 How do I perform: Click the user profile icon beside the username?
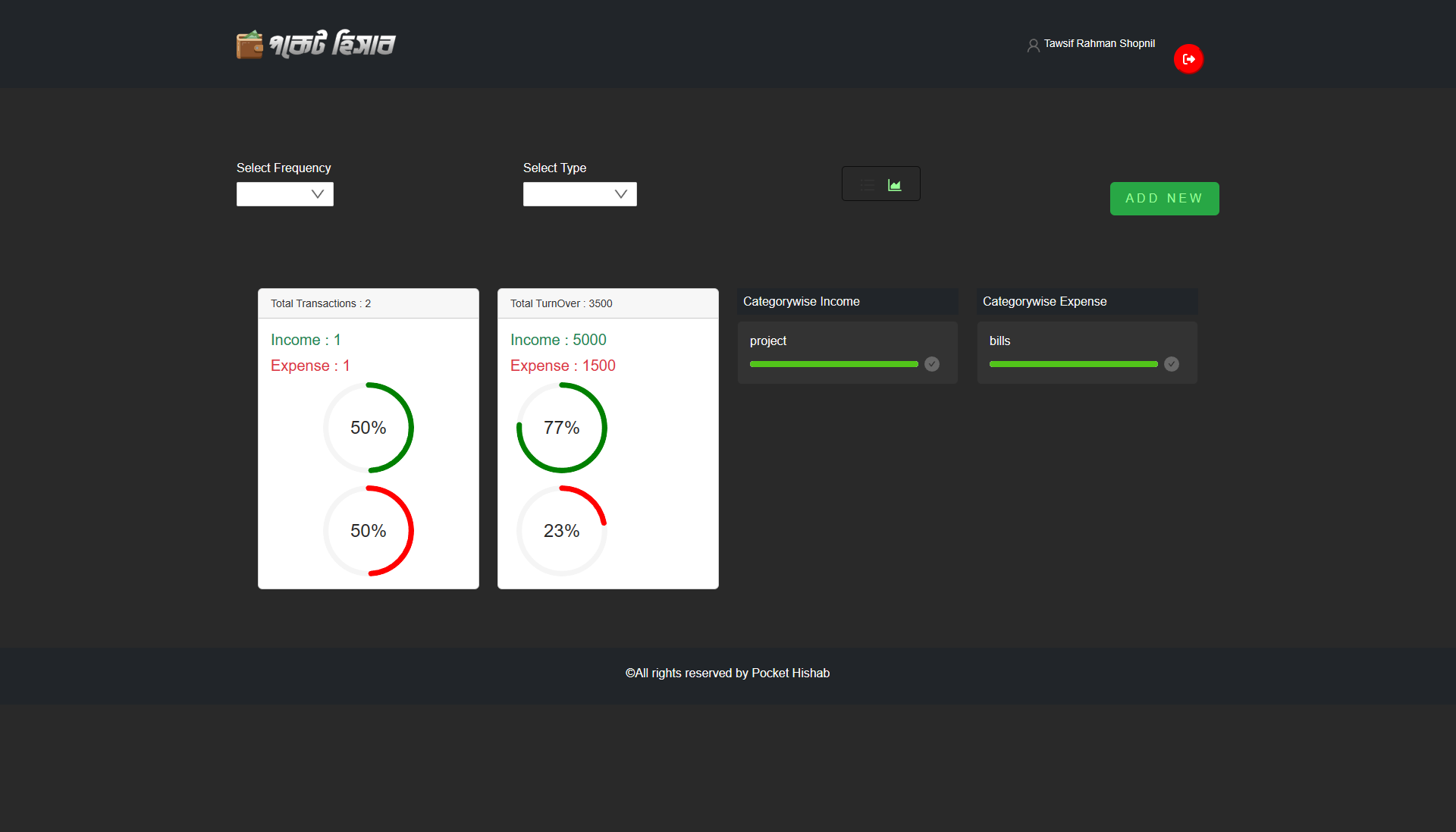pos(1033,45)
